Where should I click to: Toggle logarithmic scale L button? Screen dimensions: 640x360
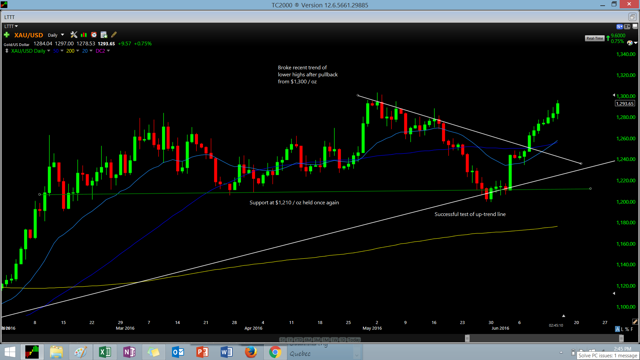coord(622,329)
